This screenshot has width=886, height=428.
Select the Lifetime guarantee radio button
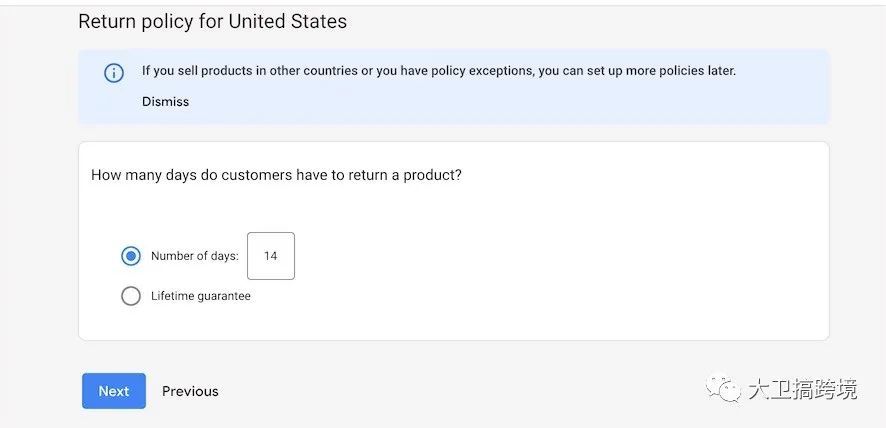[x=131, y=296]
